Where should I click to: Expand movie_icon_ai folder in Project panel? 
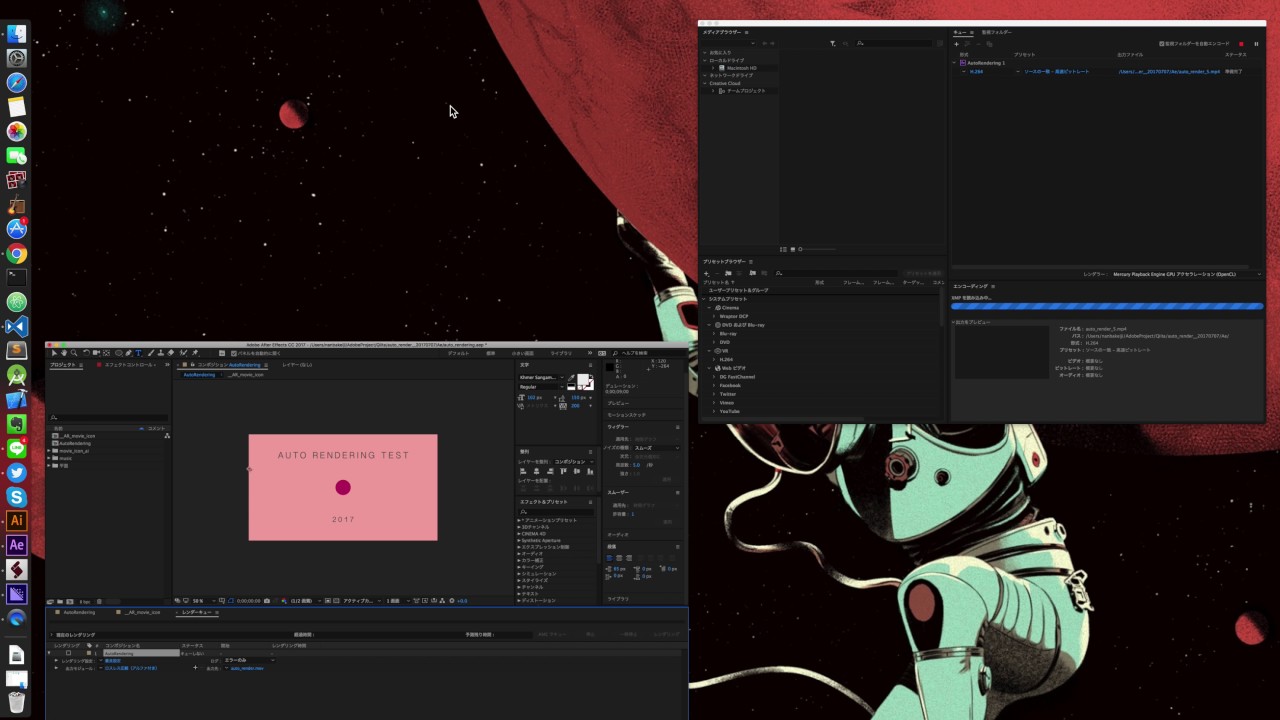pyautogui.click(x=49, y=451)
